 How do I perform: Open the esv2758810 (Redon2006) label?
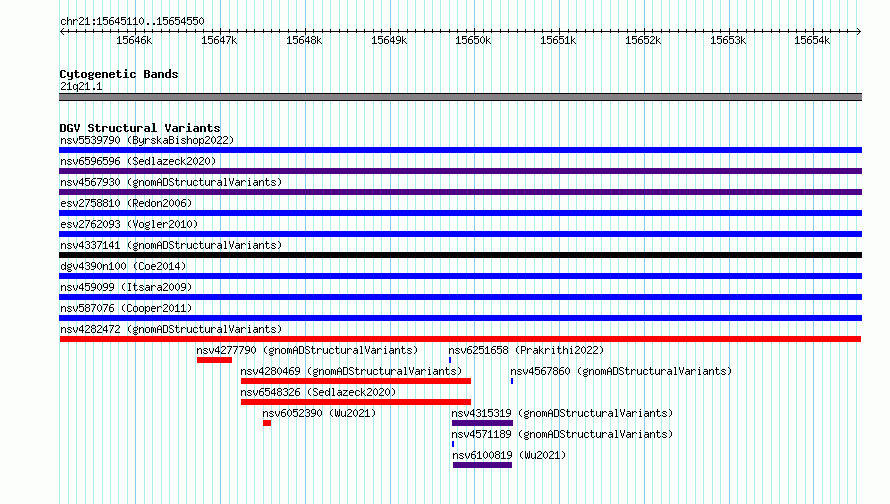[x=126, y=203]
